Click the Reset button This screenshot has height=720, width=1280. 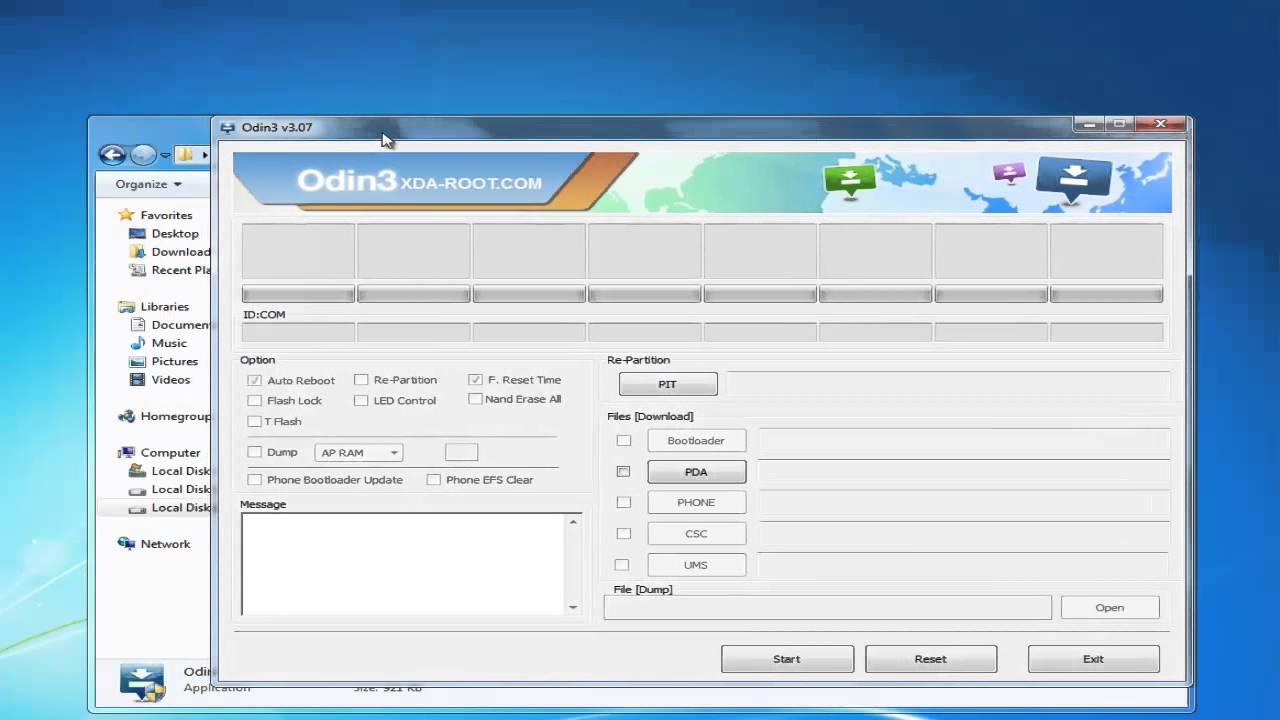click(x=931, y=659)
